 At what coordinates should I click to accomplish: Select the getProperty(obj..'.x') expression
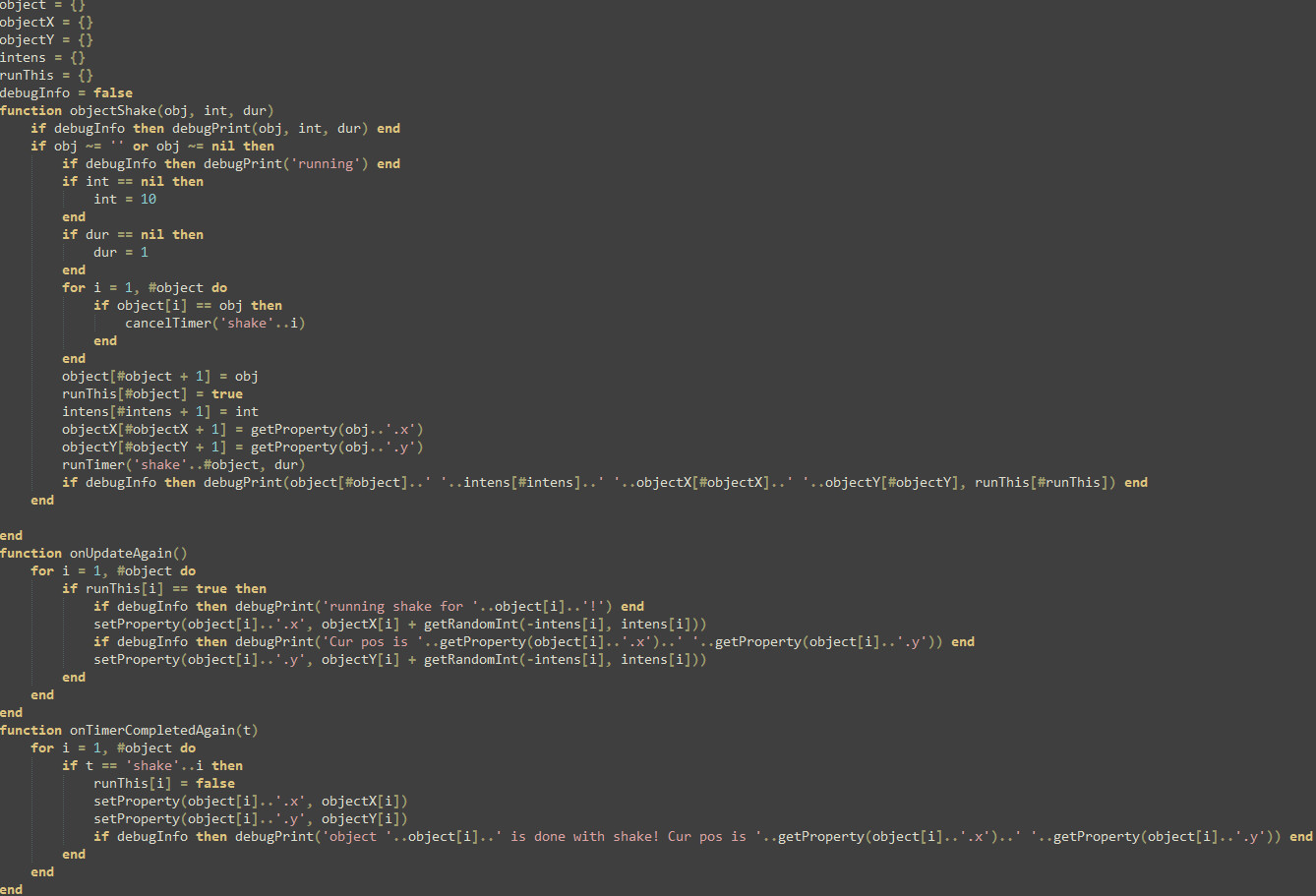point(339,429)
